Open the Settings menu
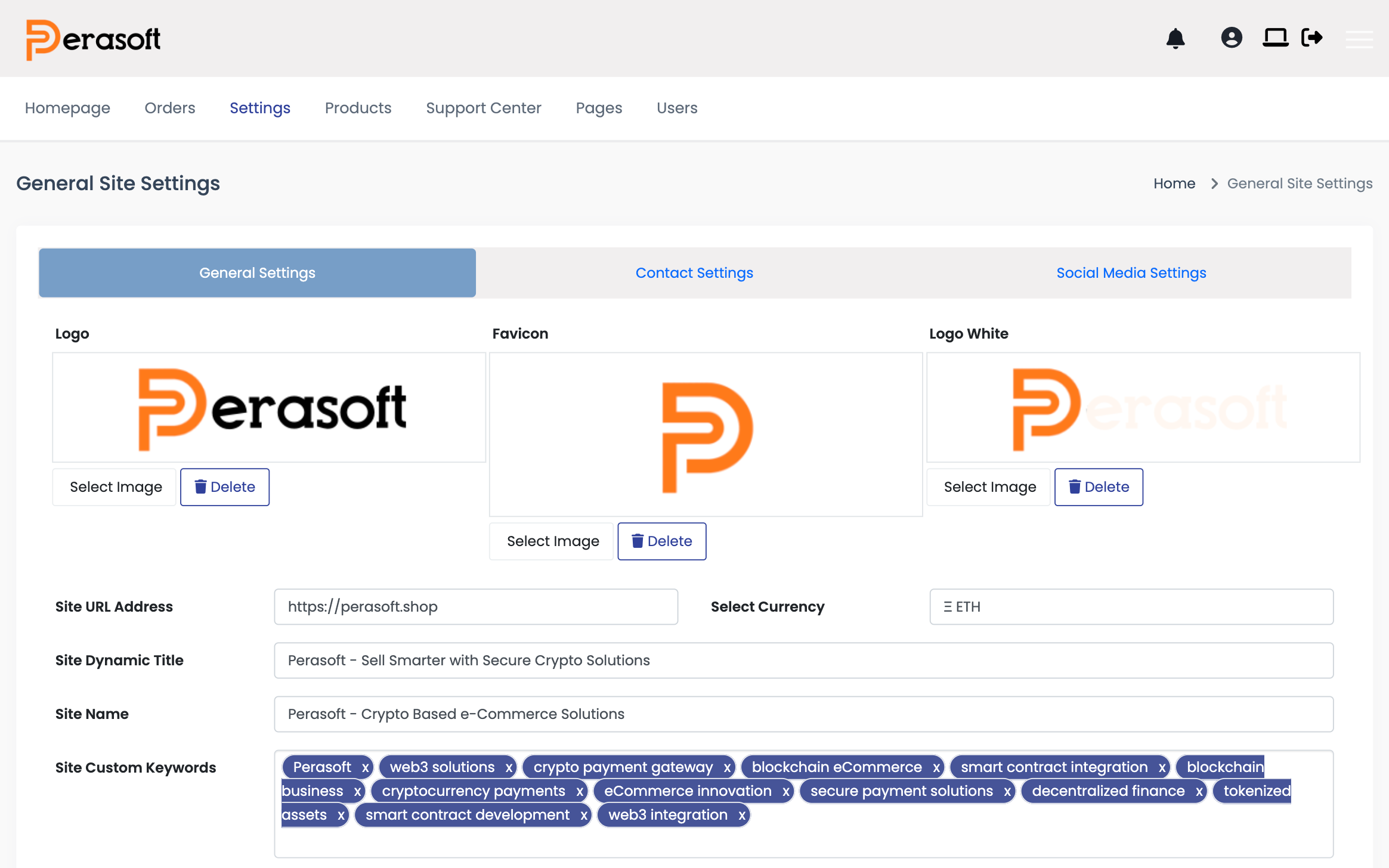 260,108
